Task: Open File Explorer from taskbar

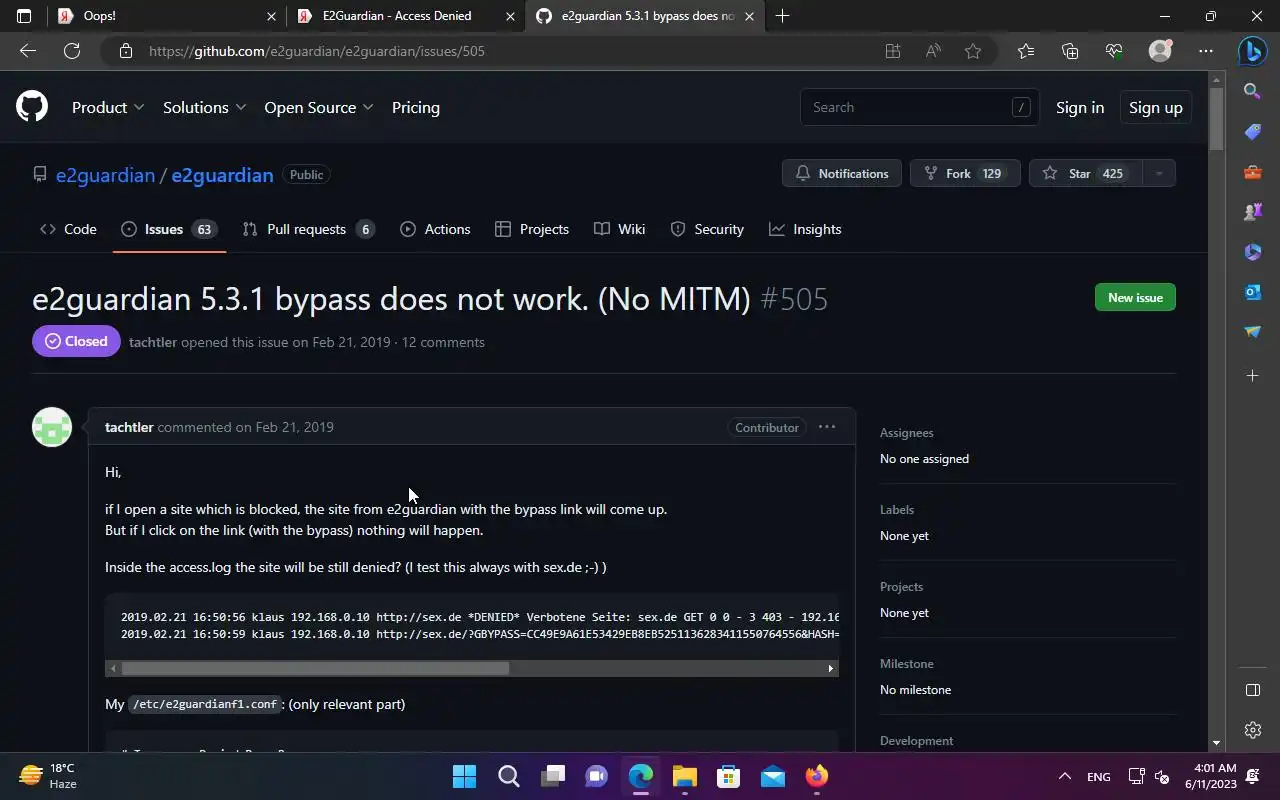Action: click(684, 776)
